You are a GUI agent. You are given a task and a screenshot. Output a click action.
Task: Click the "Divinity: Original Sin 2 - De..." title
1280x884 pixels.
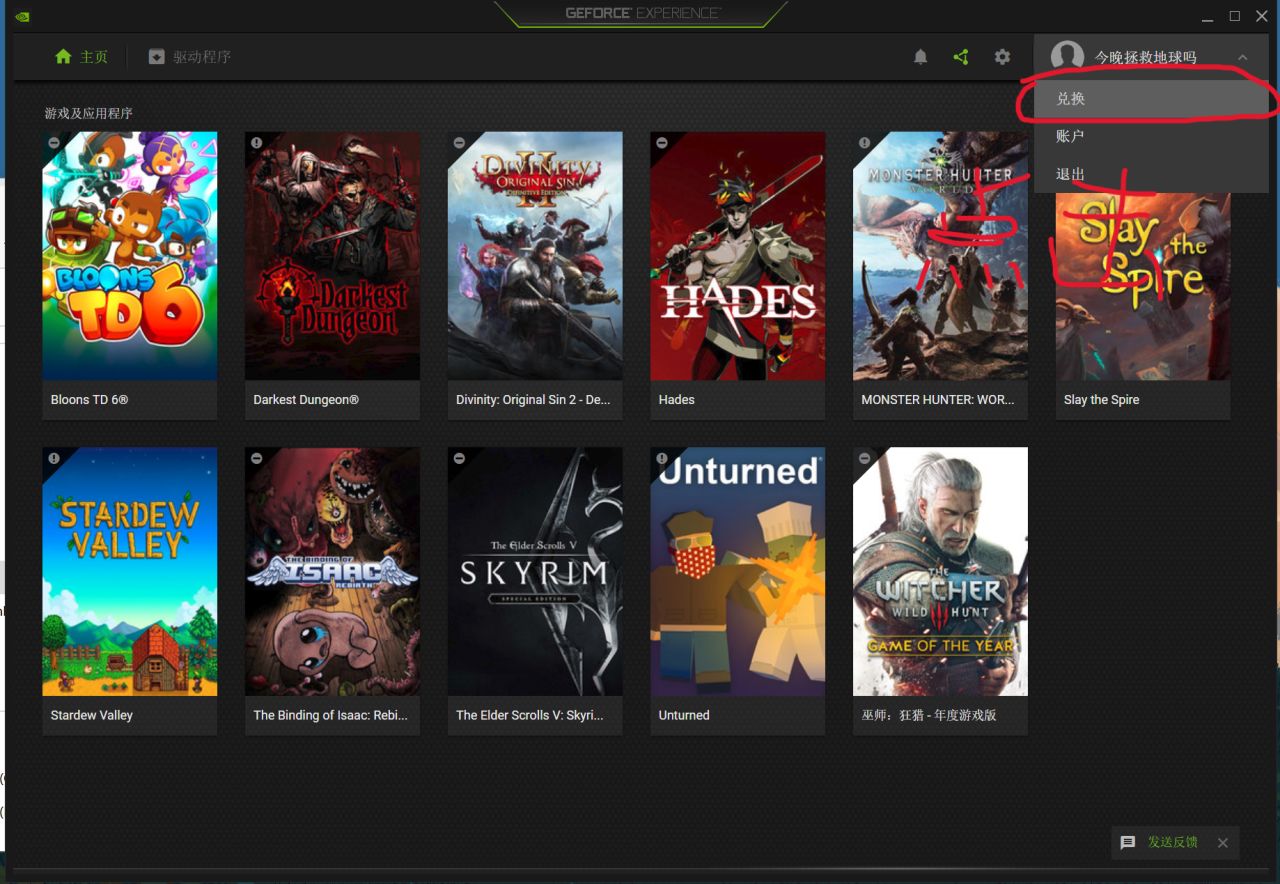point(533,400)
